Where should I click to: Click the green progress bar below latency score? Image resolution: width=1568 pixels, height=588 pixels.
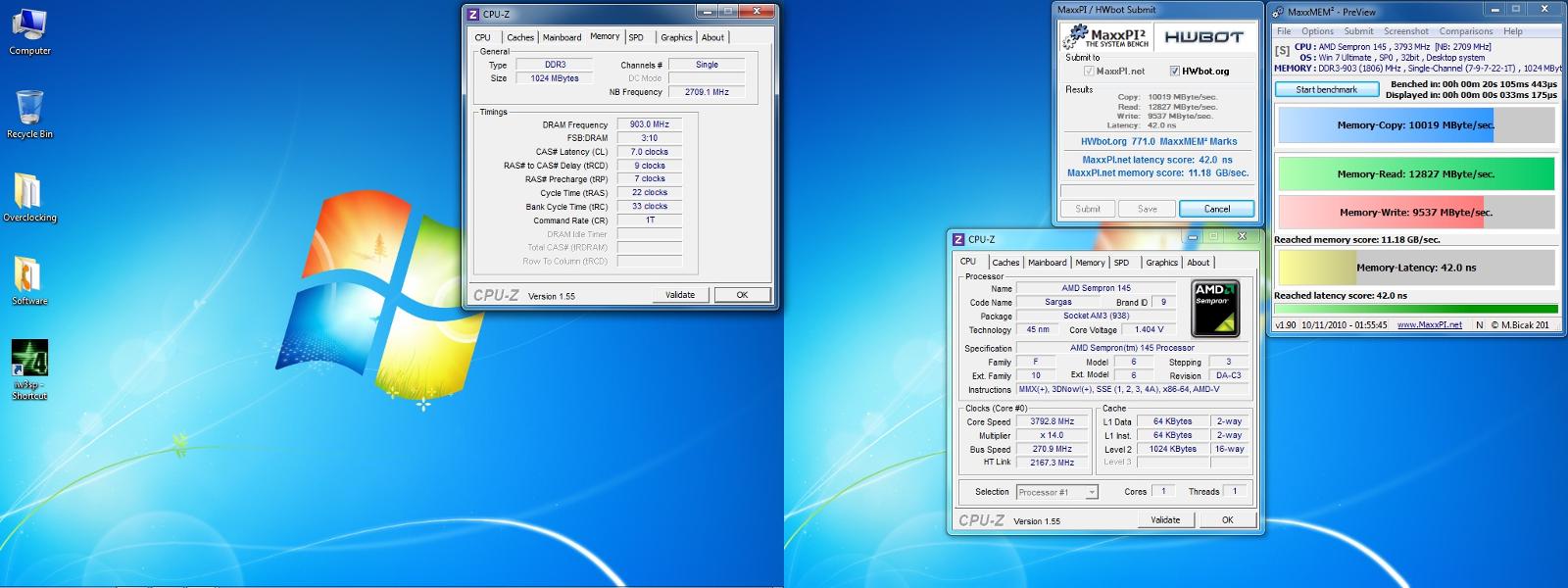coord(1415,308)
